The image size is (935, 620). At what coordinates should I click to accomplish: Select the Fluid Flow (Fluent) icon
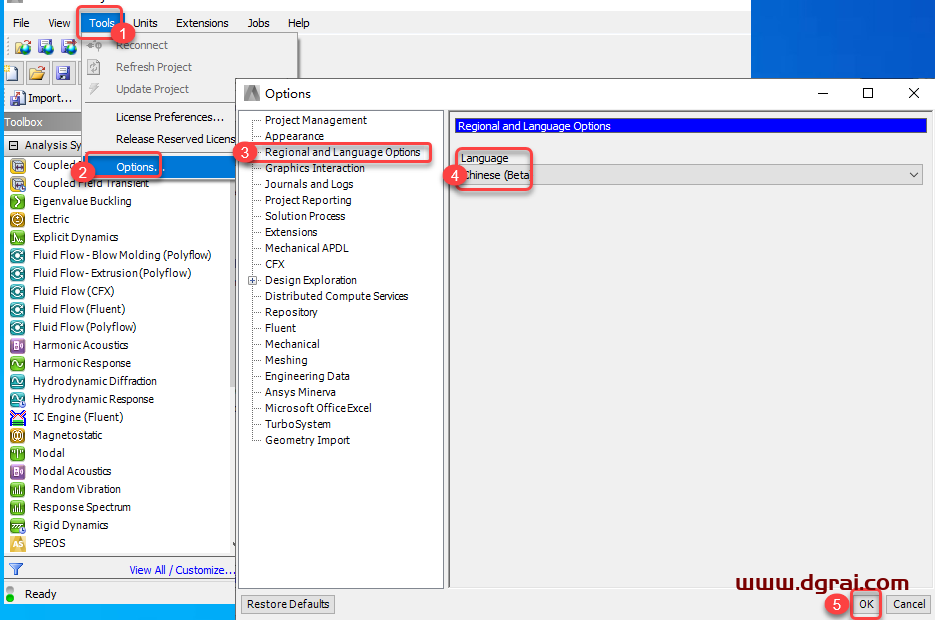click(18, 309)
